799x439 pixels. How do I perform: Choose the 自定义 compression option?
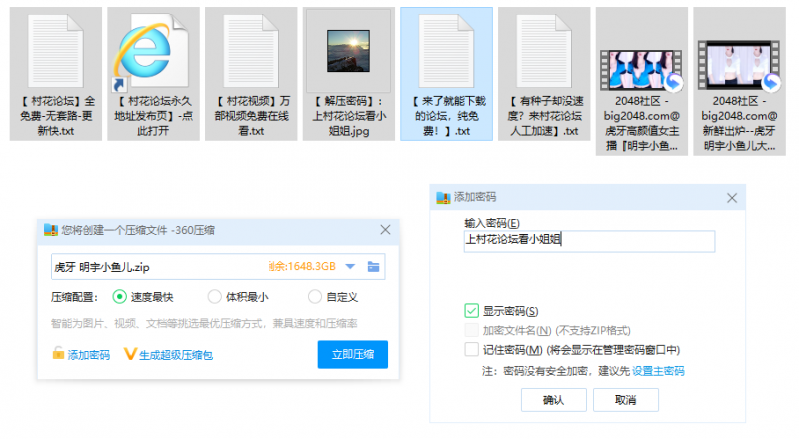tap(315, 296)
